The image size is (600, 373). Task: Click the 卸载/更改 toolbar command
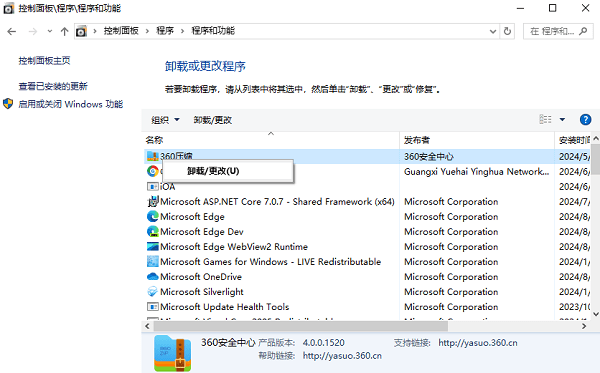(x=212, y=120)
